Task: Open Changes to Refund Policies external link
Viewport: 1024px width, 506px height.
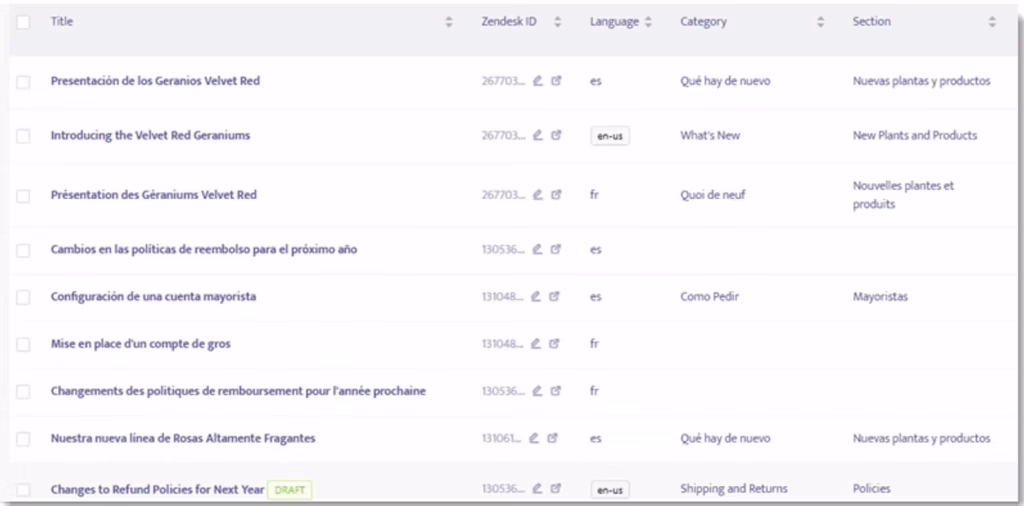Action: pos(556,488)
